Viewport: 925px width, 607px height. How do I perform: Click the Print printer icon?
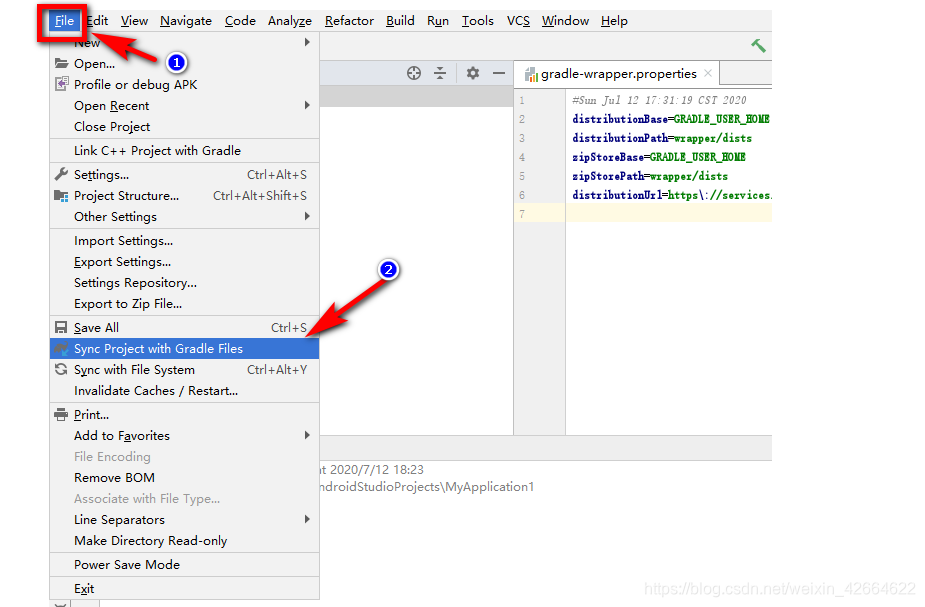pyautogui.click(x=61, y=415)
